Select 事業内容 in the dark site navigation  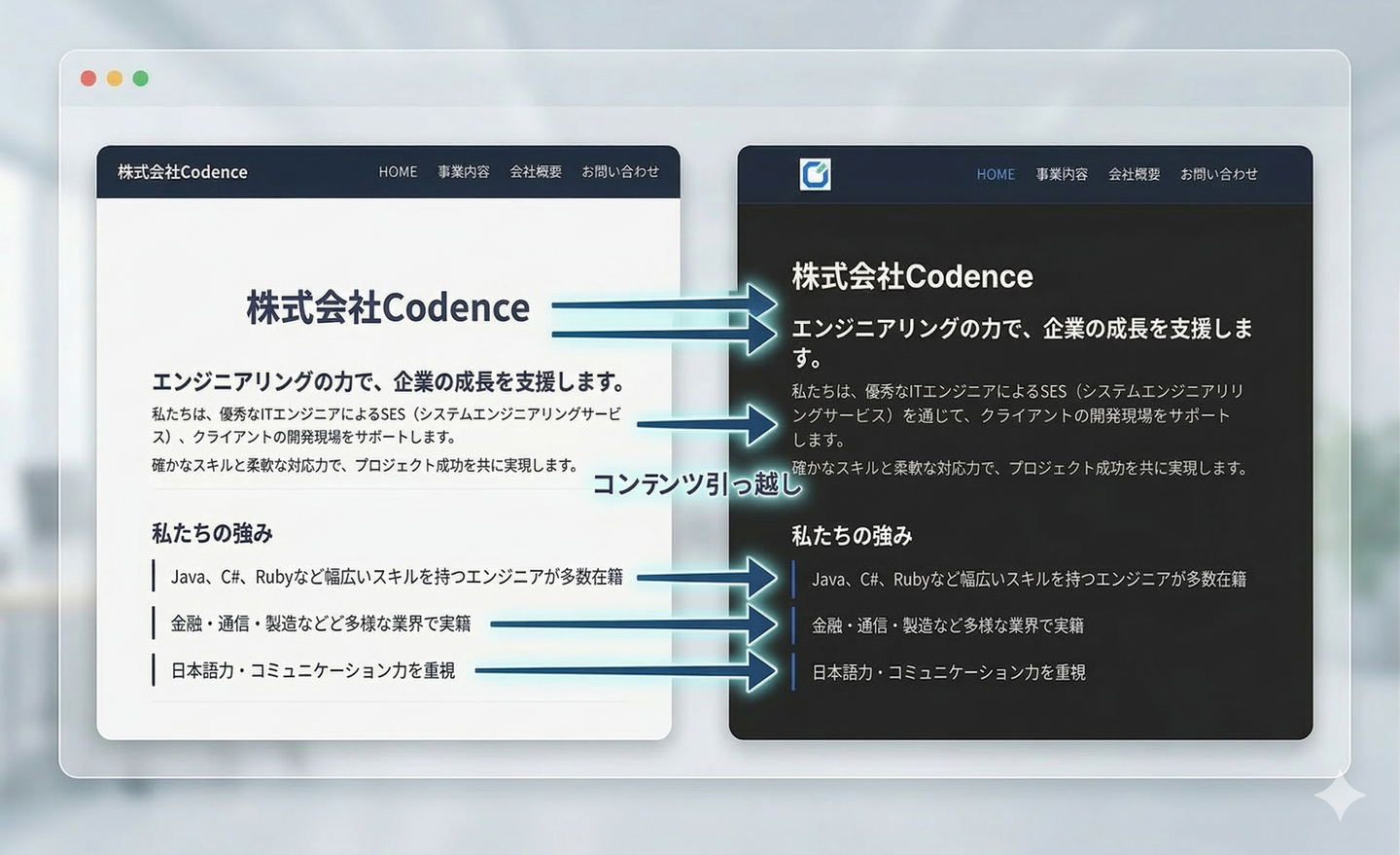click(x=1062, y=174)
